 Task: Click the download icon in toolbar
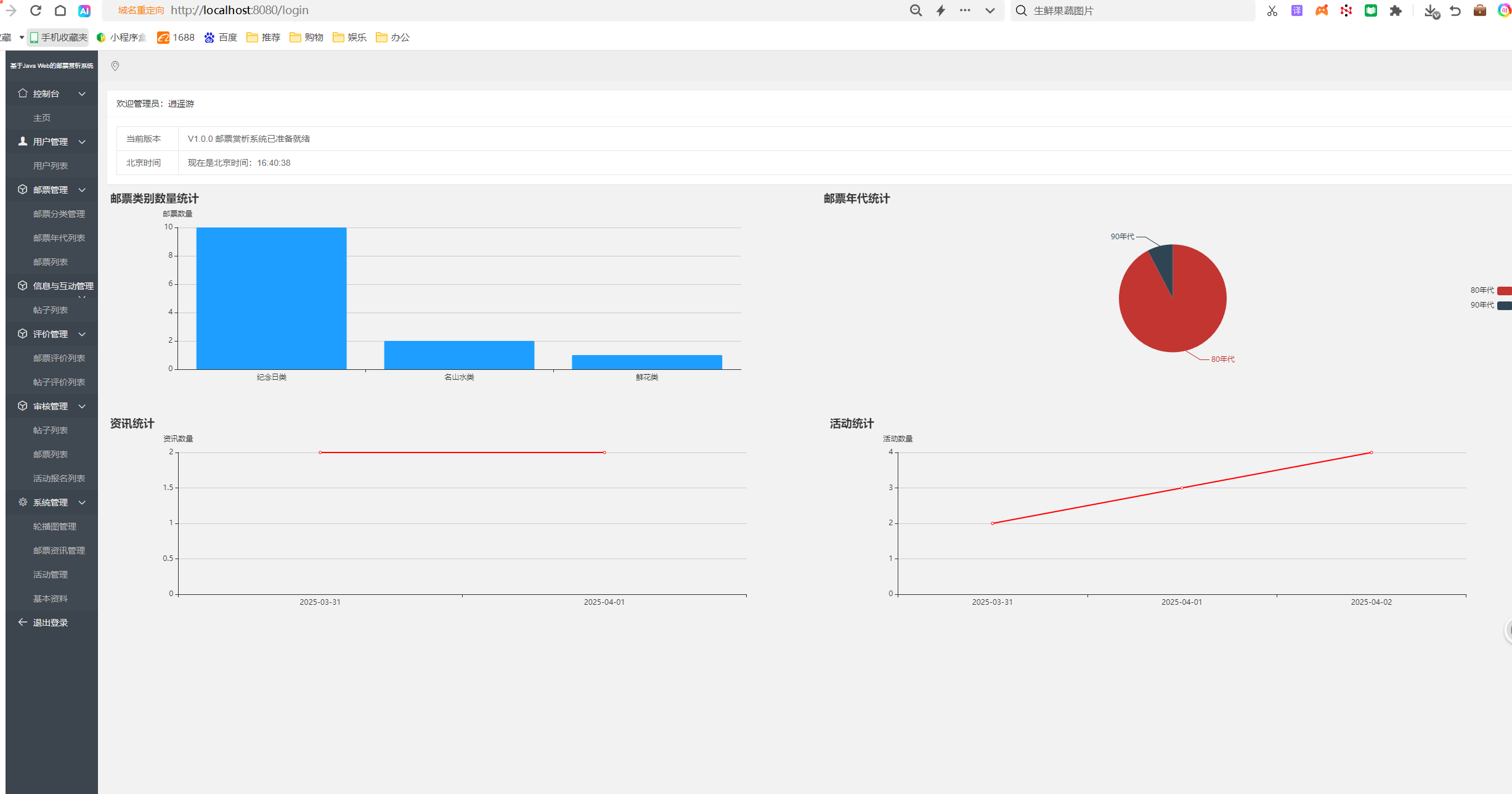point(1431,10)
